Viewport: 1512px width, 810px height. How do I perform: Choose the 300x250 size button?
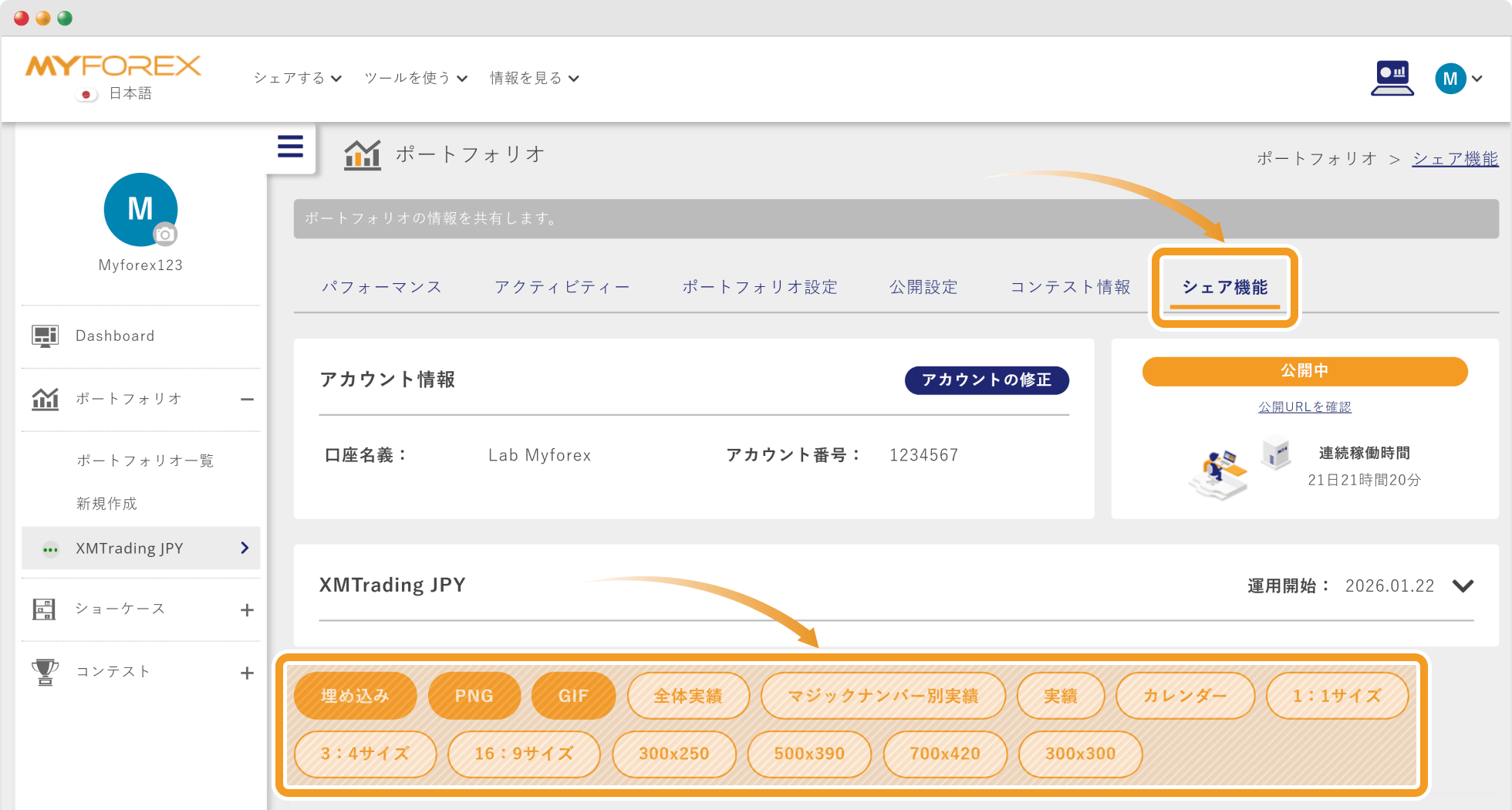pos(674,754)
